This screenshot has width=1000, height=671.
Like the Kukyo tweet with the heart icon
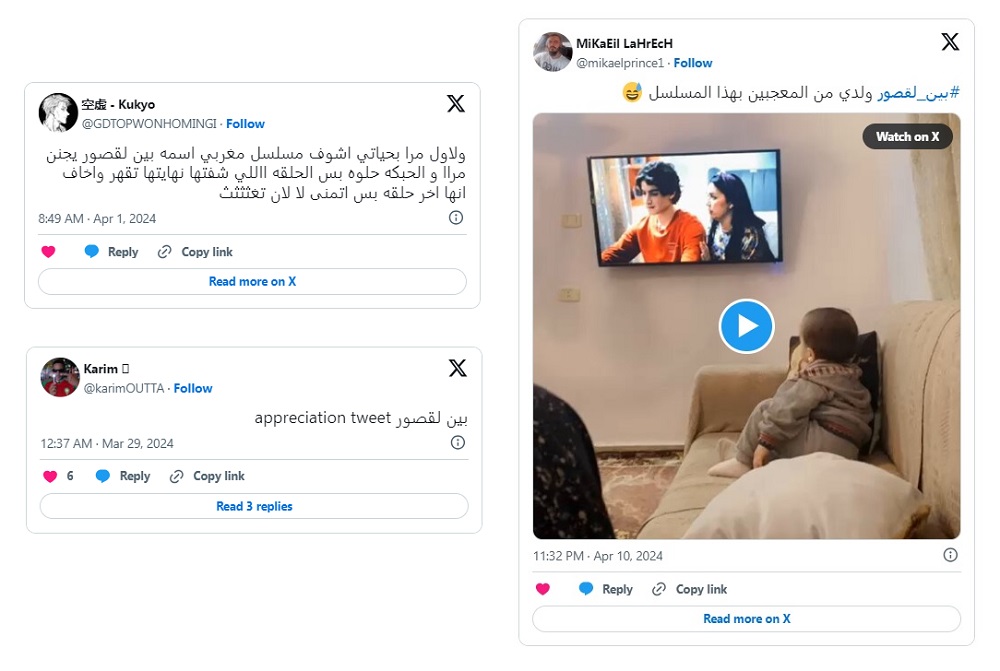point(48,252)
